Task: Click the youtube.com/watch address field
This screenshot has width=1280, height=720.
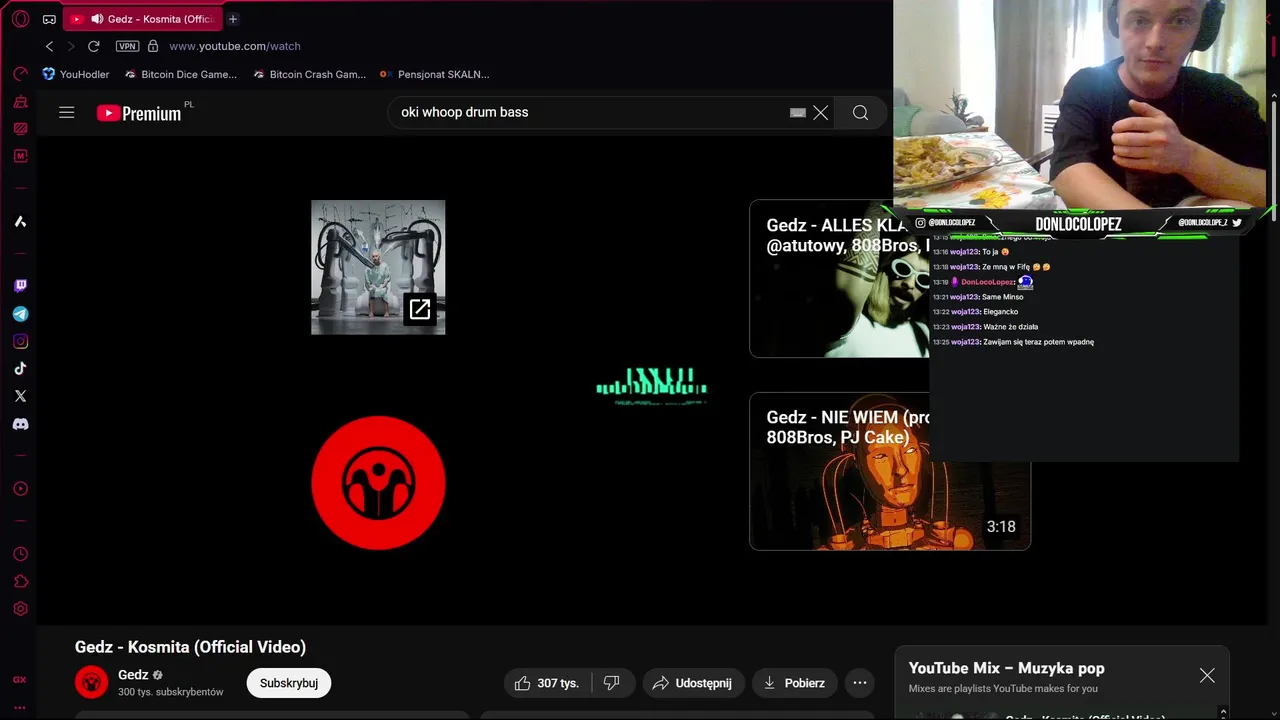Action: click(x=235, y=46)
